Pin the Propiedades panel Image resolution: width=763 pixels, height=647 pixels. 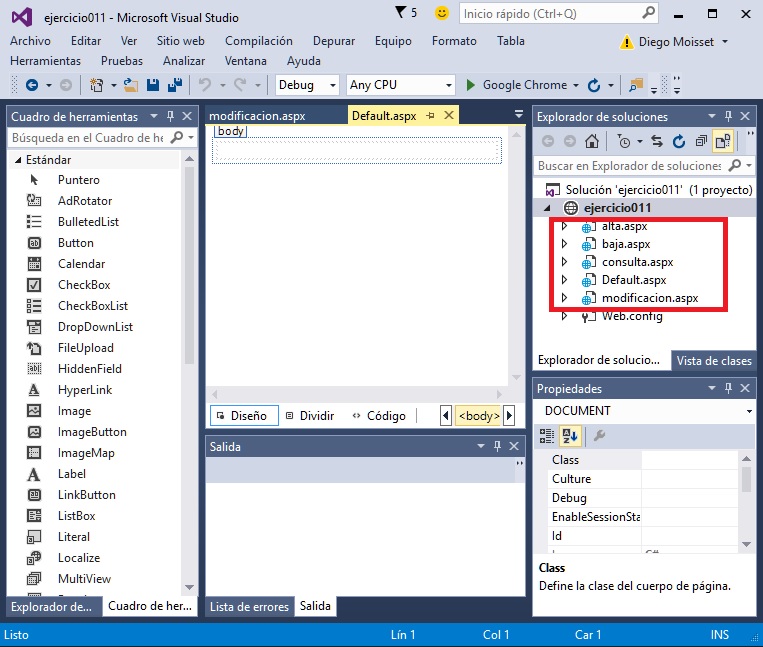728,388
